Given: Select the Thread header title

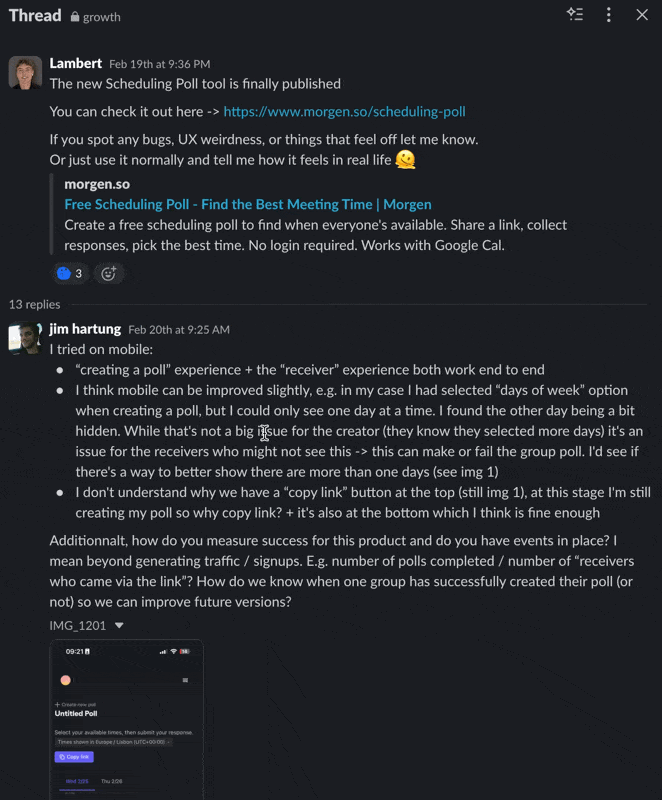Looking at the screenshot, I should (34, 15).
